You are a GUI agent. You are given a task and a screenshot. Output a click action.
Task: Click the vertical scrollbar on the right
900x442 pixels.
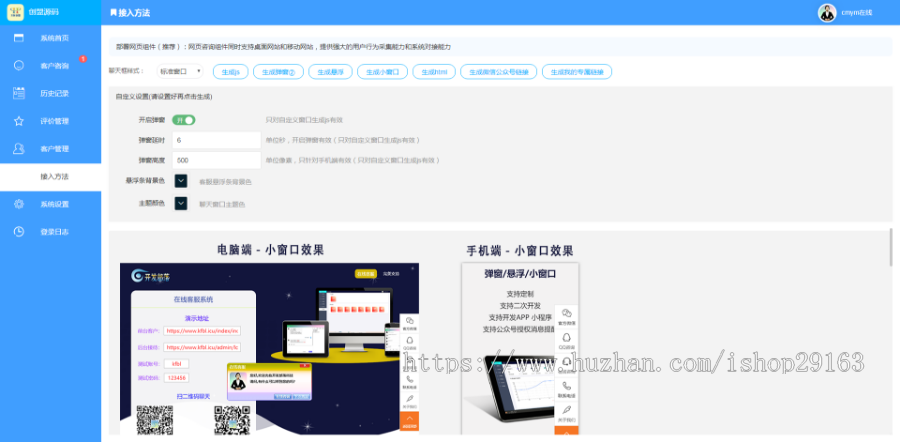coord(890,247)
